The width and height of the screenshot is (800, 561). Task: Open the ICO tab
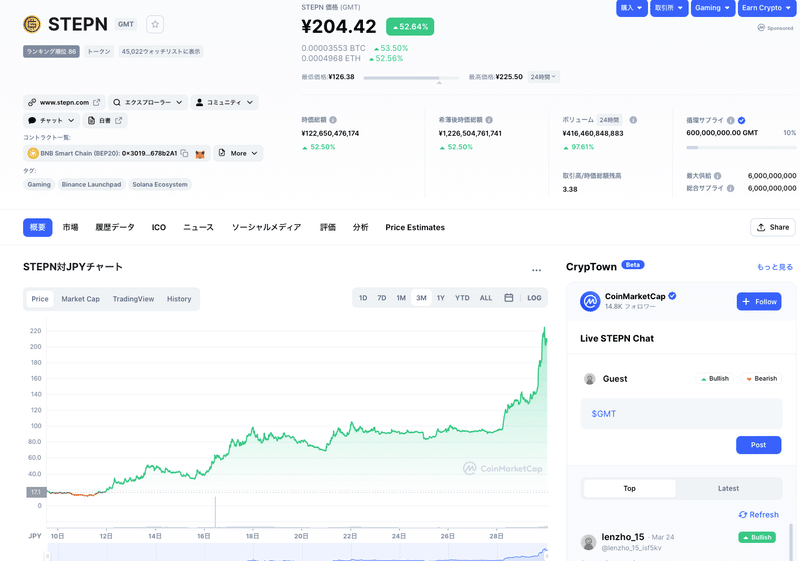[159, 227]
